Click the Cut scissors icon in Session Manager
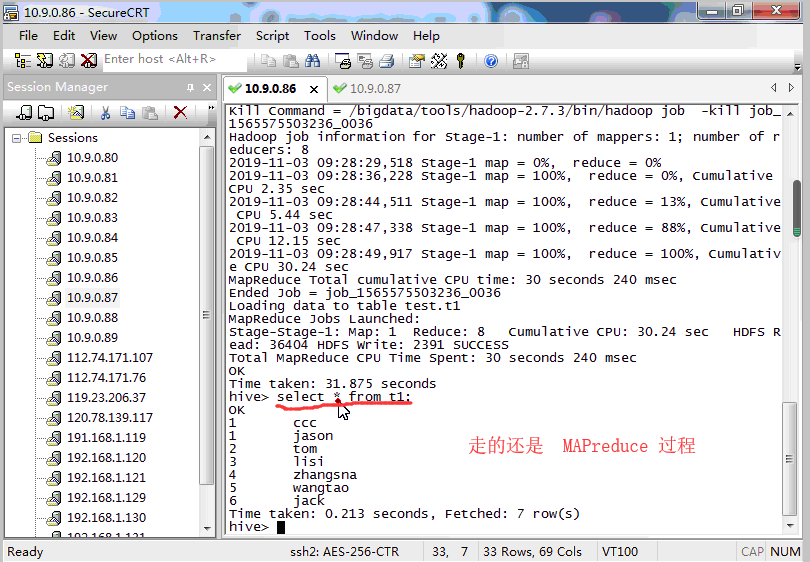The width and height of the screenshot is (810, 562). click(x=104, y=113)
